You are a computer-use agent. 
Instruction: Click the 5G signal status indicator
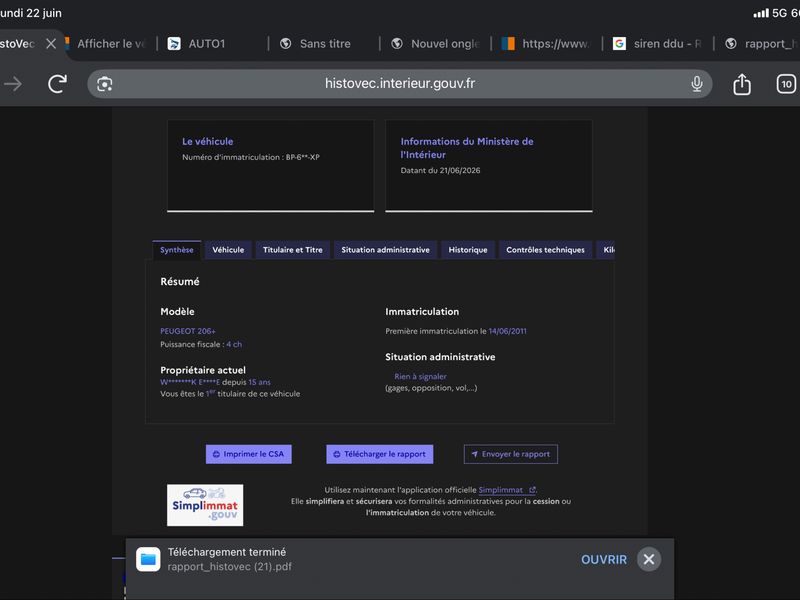coord(771,13)
